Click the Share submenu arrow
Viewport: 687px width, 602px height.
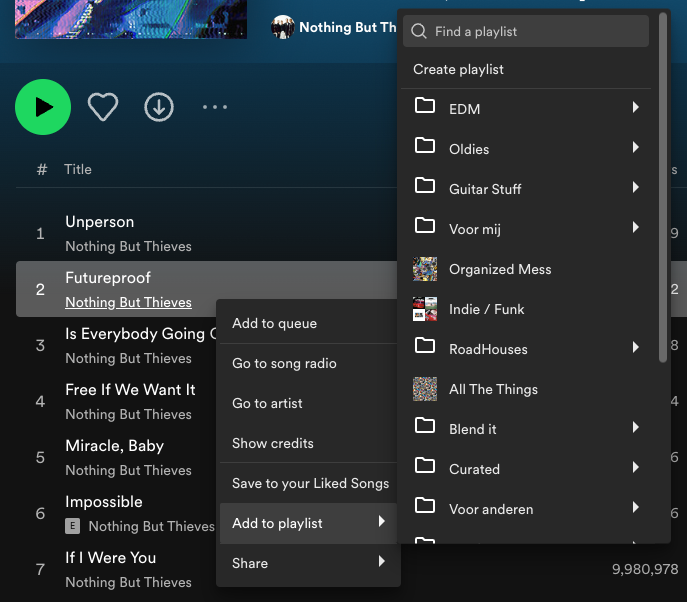[382, 561]
